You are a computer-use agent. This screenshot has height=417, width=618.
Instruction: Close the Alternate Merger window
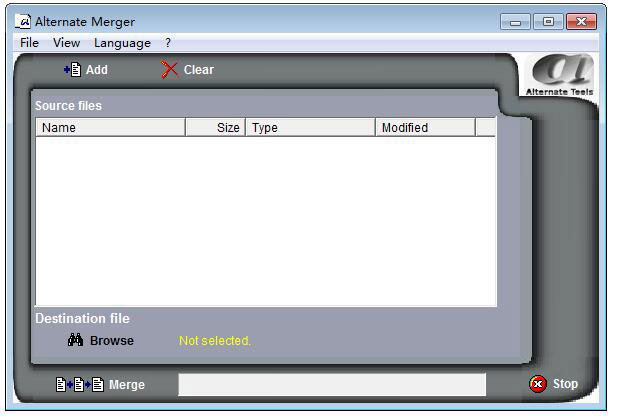[x=581, y=22]
